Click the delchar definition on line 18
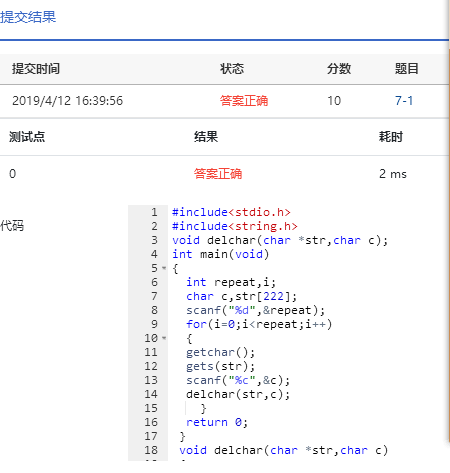 point(283,450)
